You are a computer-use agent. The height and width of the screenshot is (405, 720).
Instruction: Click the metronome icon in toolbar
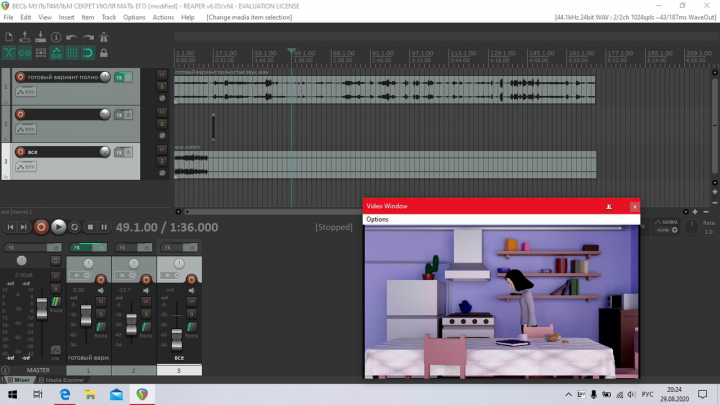pyautogui.click(x=104, y=37)
